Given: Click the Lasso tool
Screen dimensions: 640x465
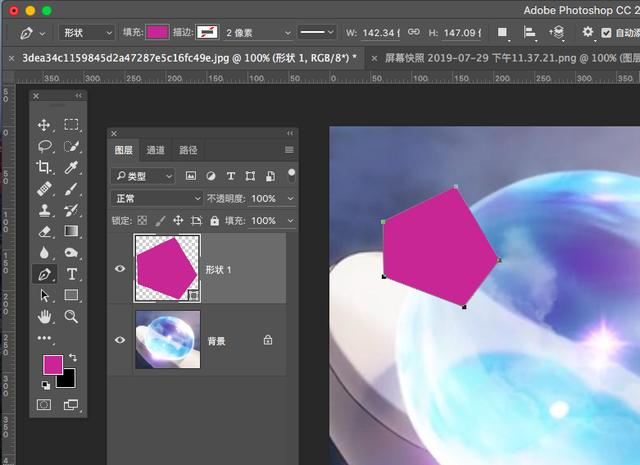Looking at the screenshot, I should click(x=44, y=146).
